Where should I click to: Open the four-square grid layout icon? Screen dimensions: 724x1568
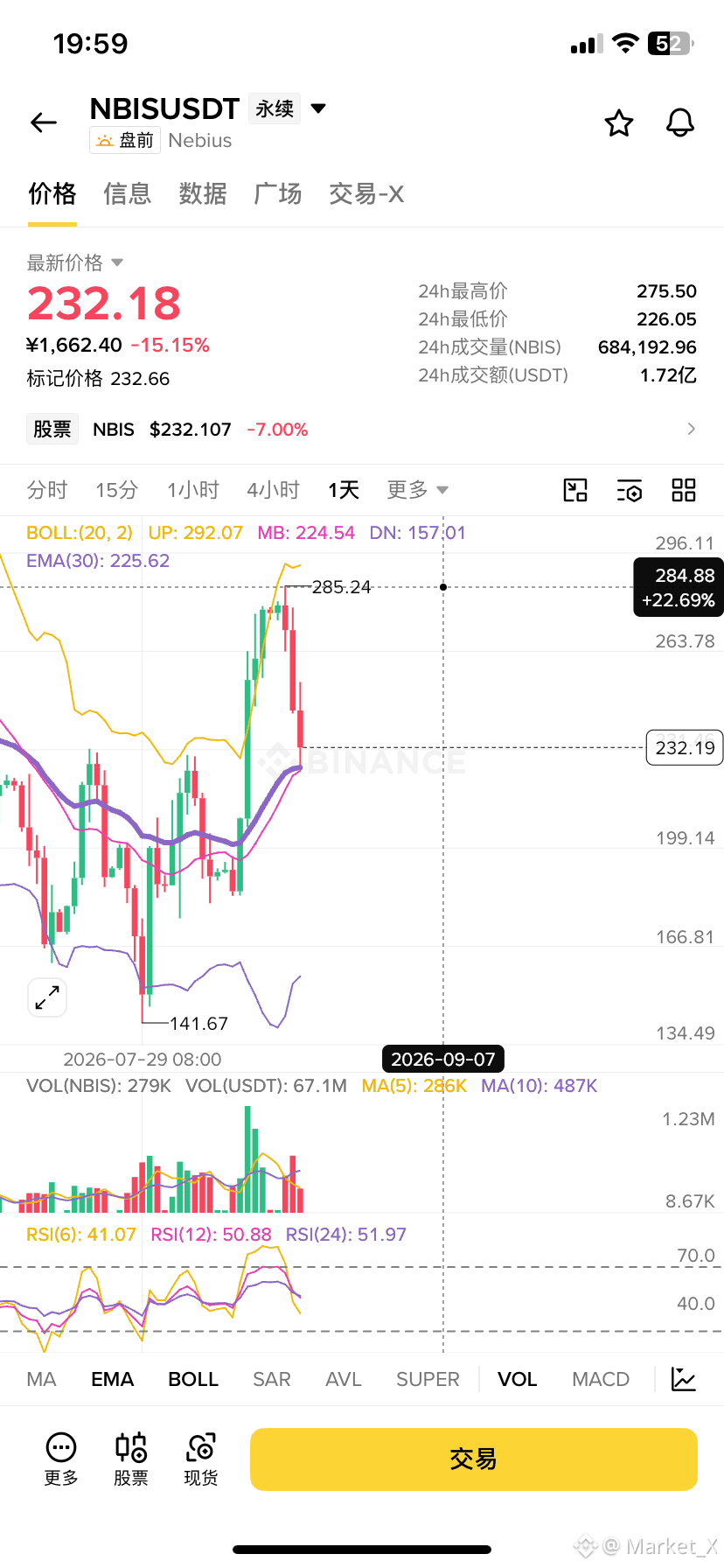pyautogui.click(x=684, y=490)
